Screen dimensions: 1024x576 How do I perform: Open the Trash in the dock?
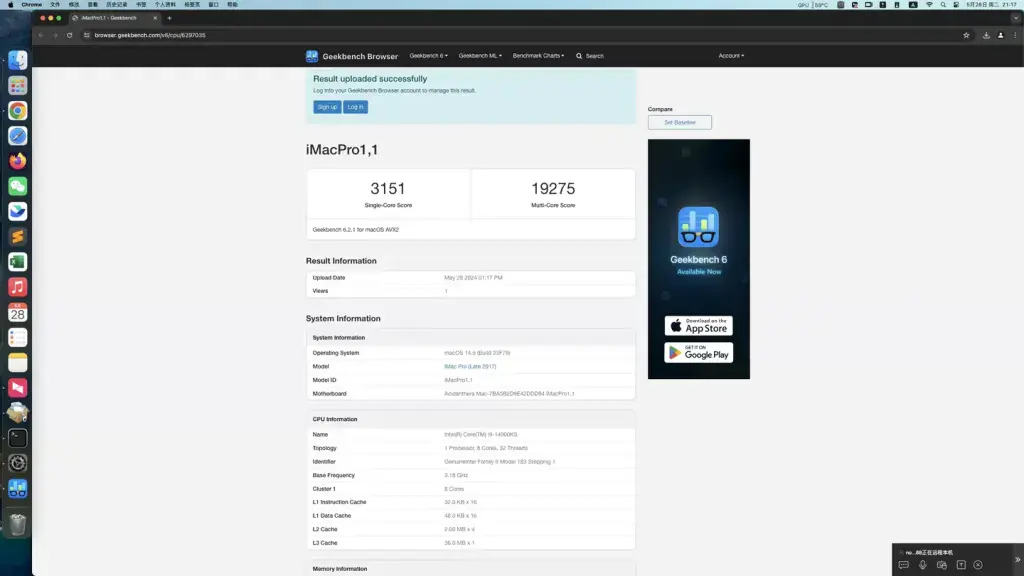click(18, 524)
